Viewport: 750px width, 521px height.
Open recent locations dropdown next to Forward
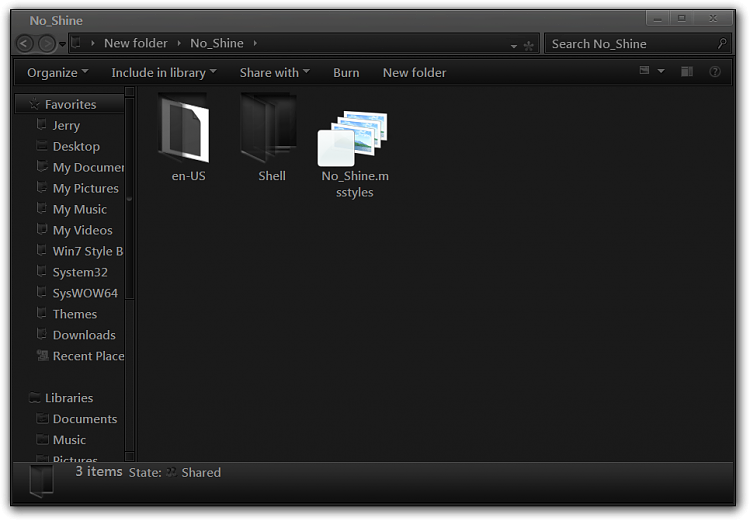62,44
